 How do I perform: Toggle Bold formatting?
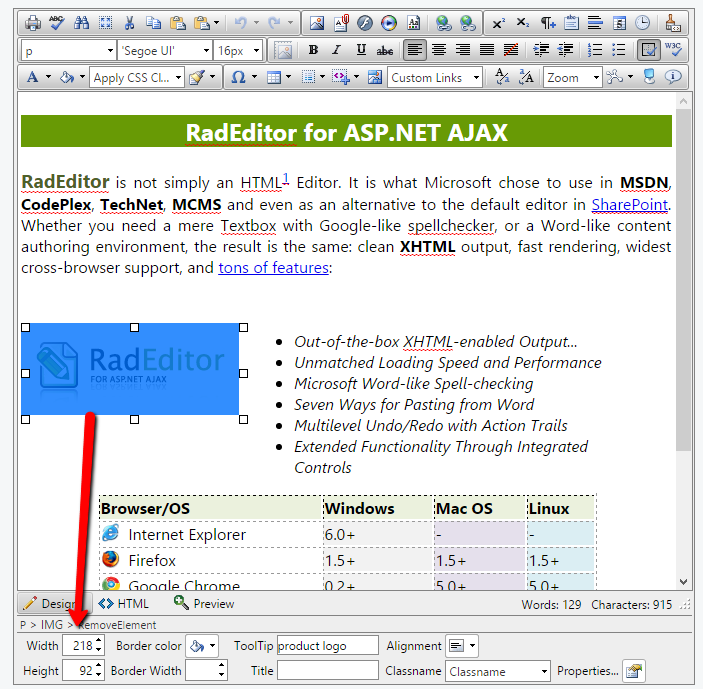(x=313, y=51)
